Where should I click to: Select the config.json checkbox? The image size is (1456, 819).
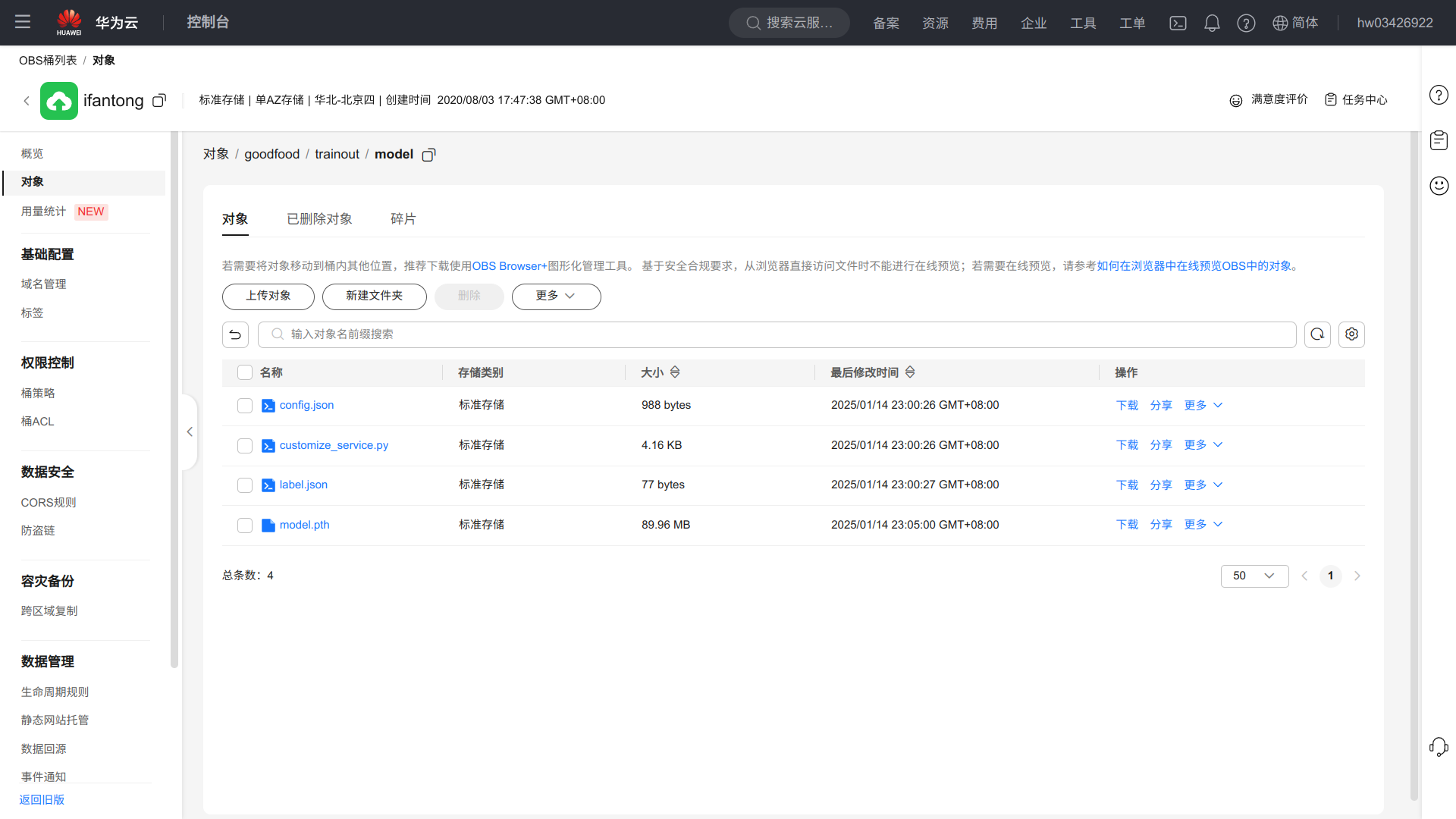coord(244,406)
